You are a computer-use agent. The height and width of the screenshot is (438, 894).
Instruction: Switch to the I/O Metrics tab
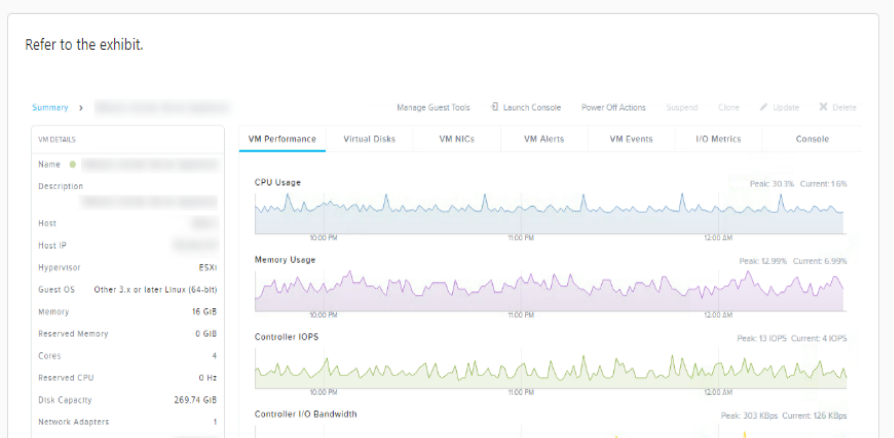coord(718,139)
